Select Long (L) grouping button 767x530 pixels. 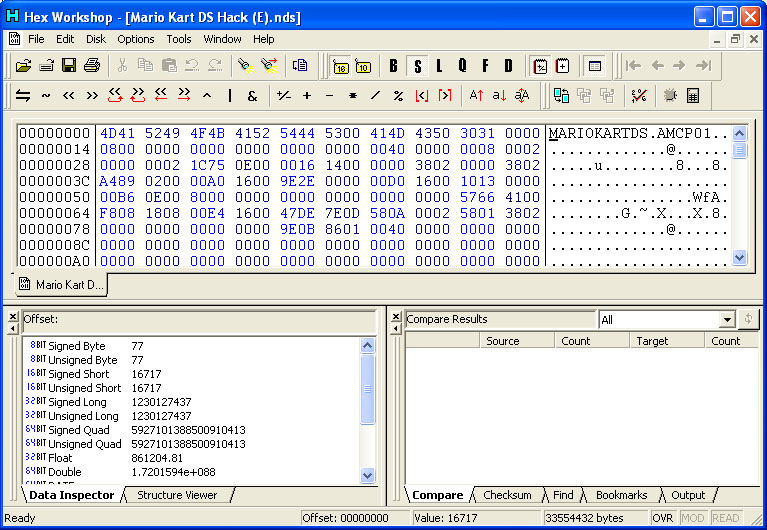tap(439, 66)
